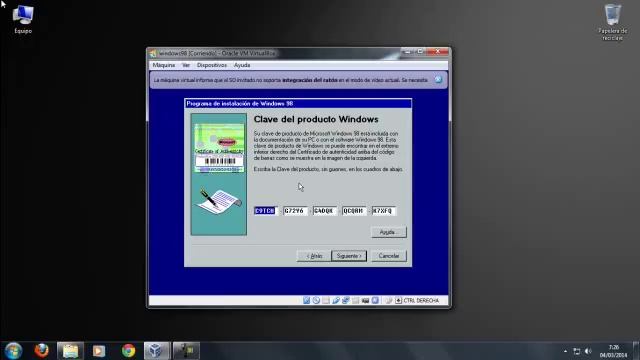
Task: Click the optical disk status icon
Action: click(316, 300)
